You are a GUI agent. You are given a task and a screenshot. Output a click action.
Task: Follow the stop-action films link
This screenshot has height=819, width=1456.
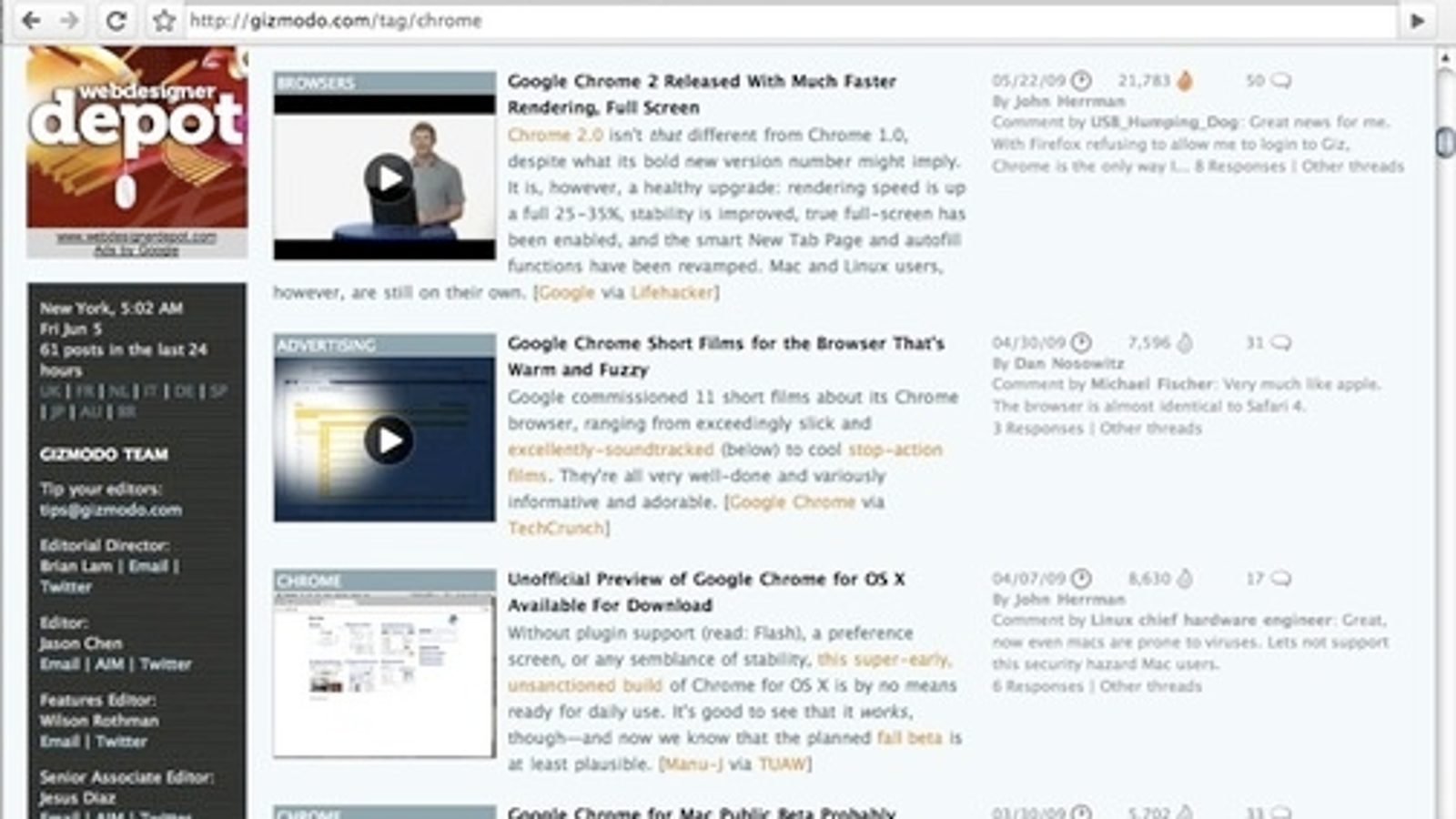tap(725, 462)
